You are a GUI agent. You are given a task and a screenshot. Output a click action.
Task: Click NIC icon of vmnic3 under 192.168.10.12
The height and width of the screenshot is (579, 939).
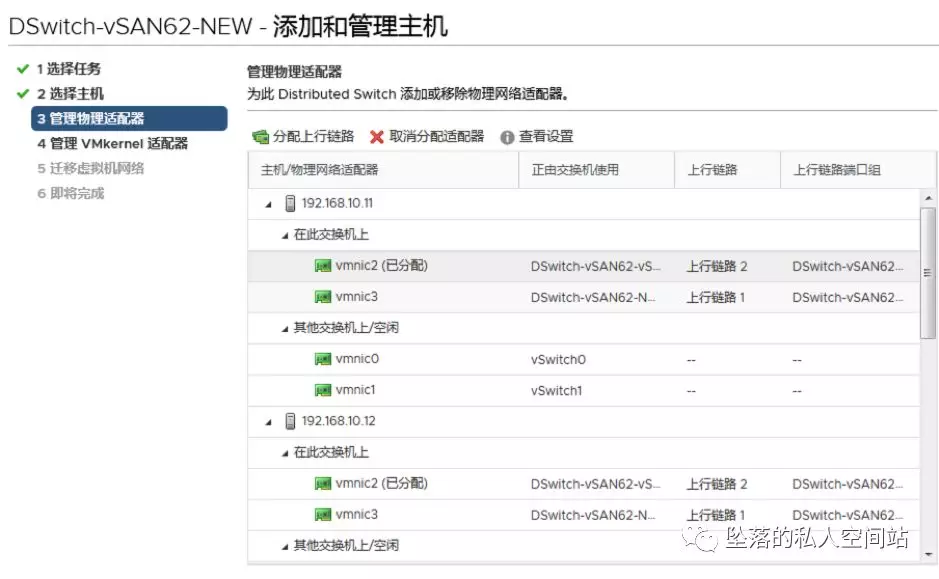pos(323,515)
